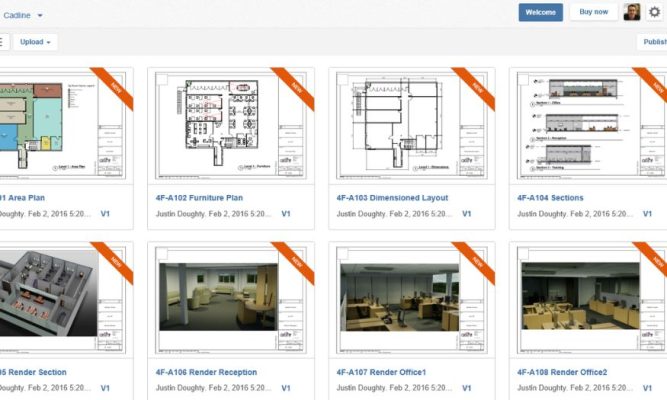Select the 4F-A108 Render Office2 thumbnail
The height and width of the screenshot is (400, 667).
pos(580,300)
